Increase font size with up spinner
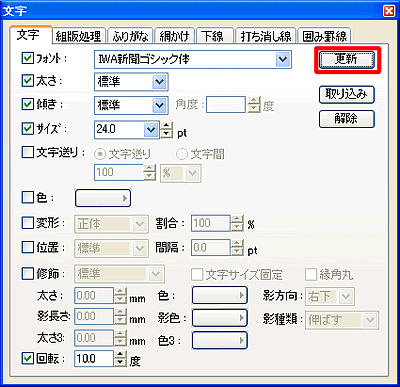The height and width of the screenshot is (387, 400). (167, 126)
